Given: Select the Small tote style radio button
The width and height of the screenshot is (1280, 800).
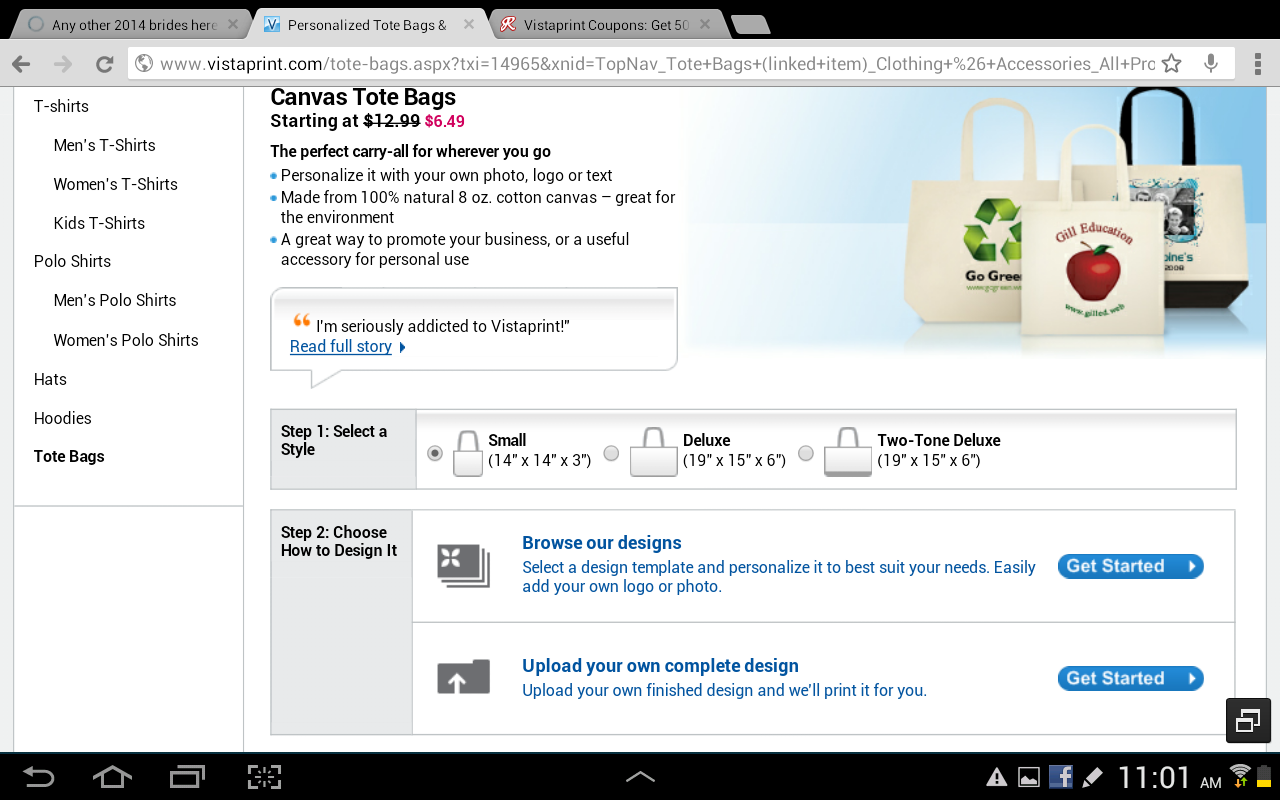Looking at the screenshot, I should [435, 453].
